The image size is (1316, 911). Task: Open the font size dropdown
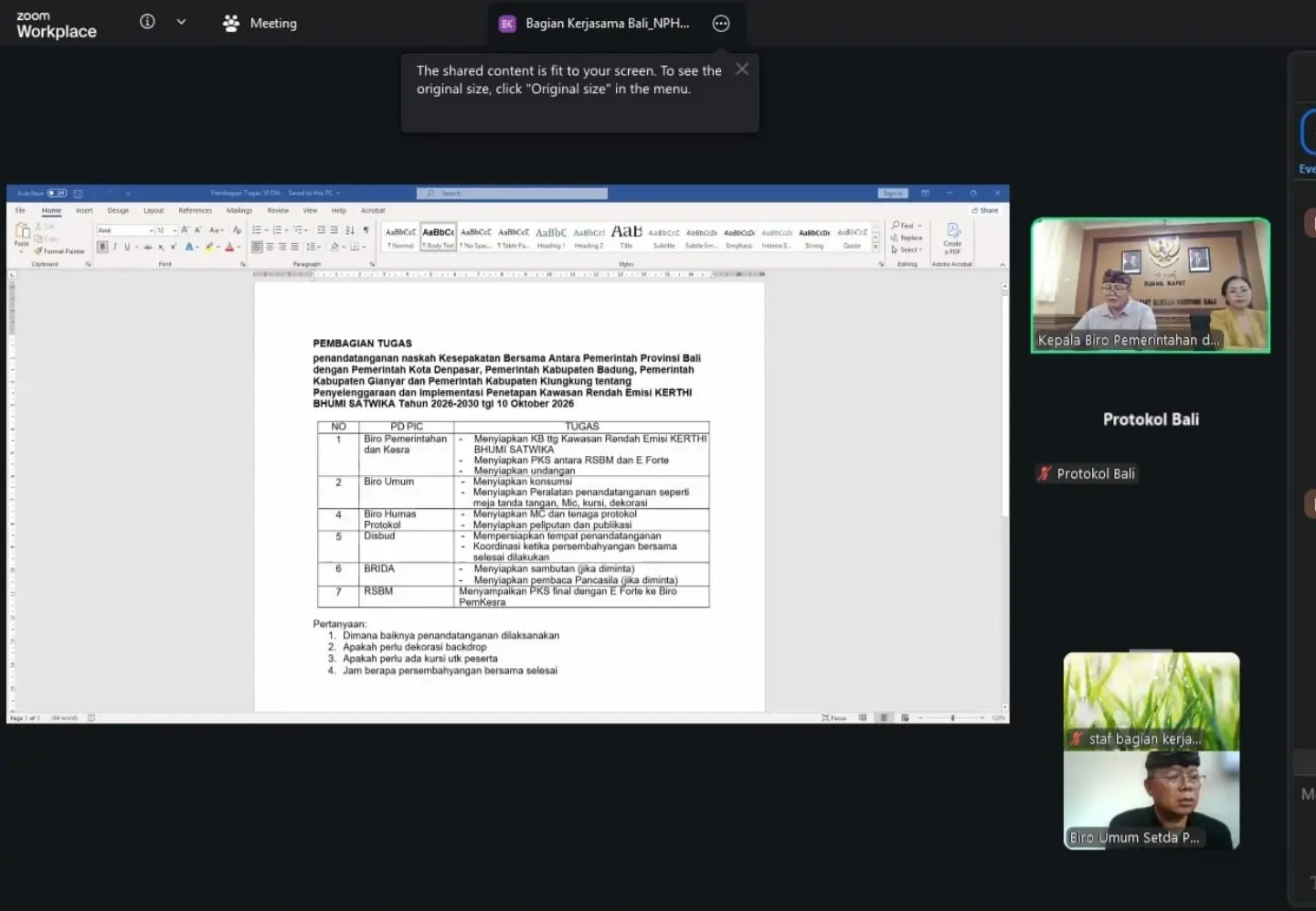pos(166,230)
